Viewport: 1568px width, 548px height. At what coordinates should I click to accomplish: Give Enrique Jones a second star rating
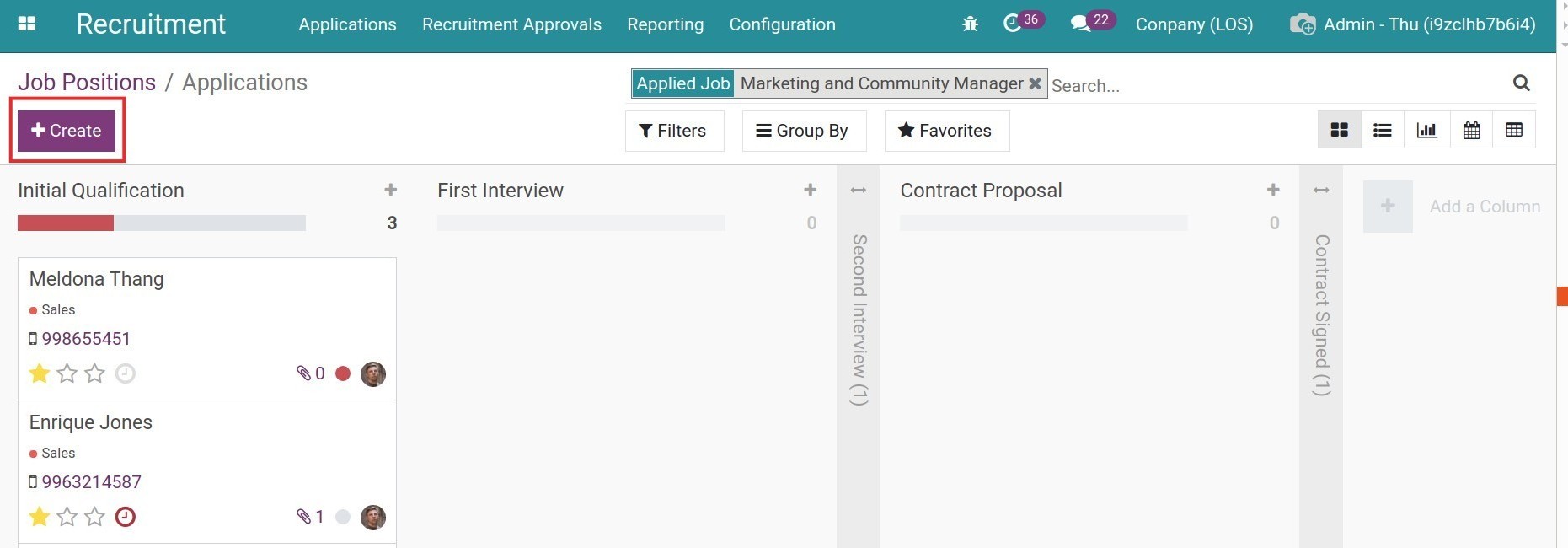coord(67,517)
